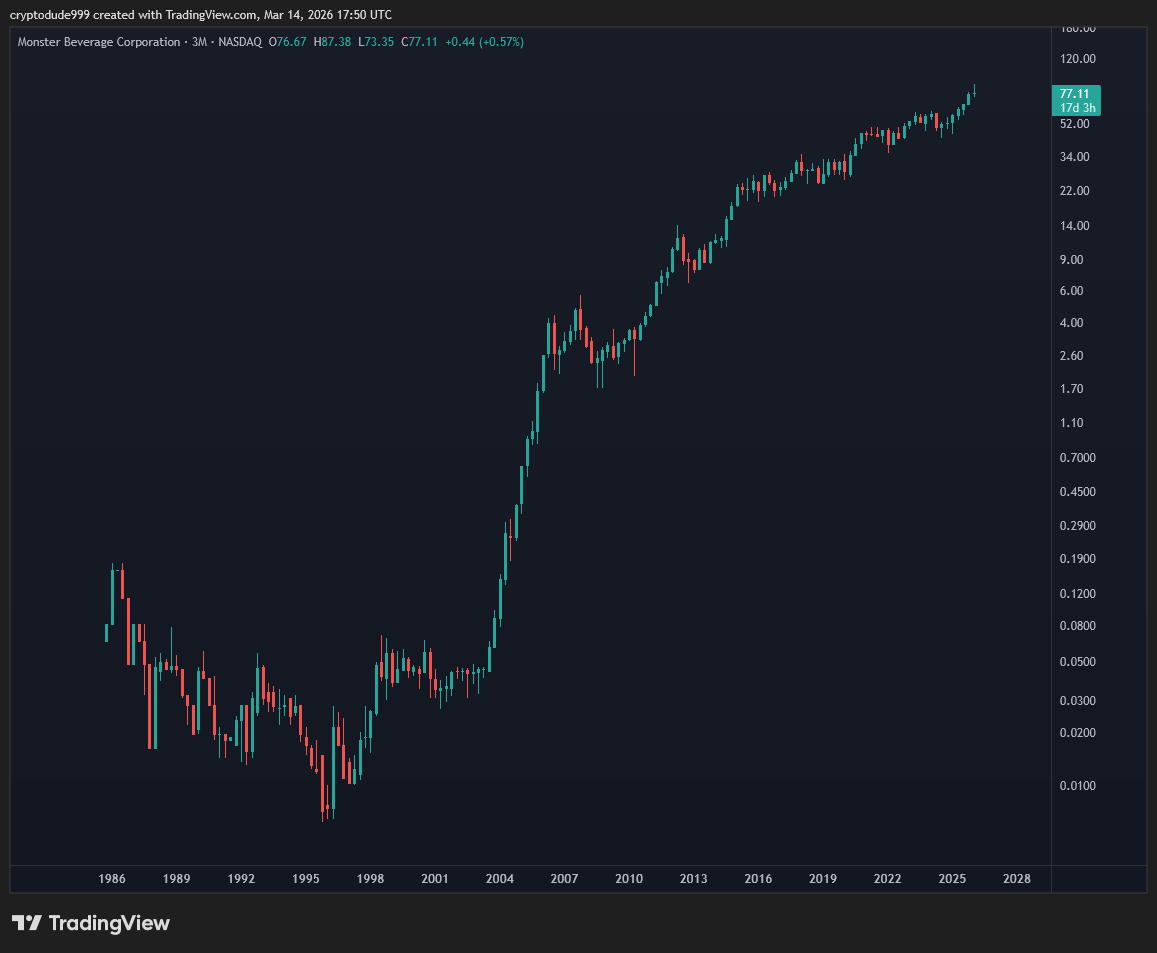Click the 0.4500 price axis label
Viewport: 1157px width, 953px height.
(x=1077, y=492)
